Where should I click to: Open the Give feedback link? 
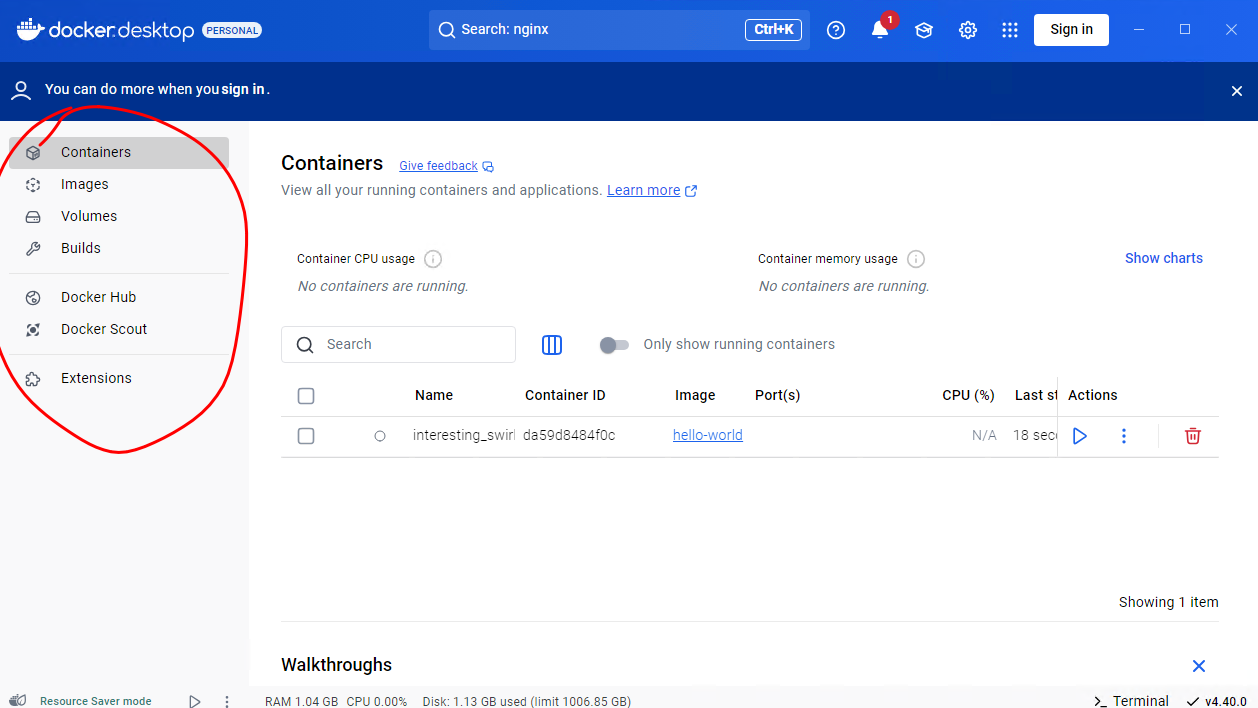446,166
